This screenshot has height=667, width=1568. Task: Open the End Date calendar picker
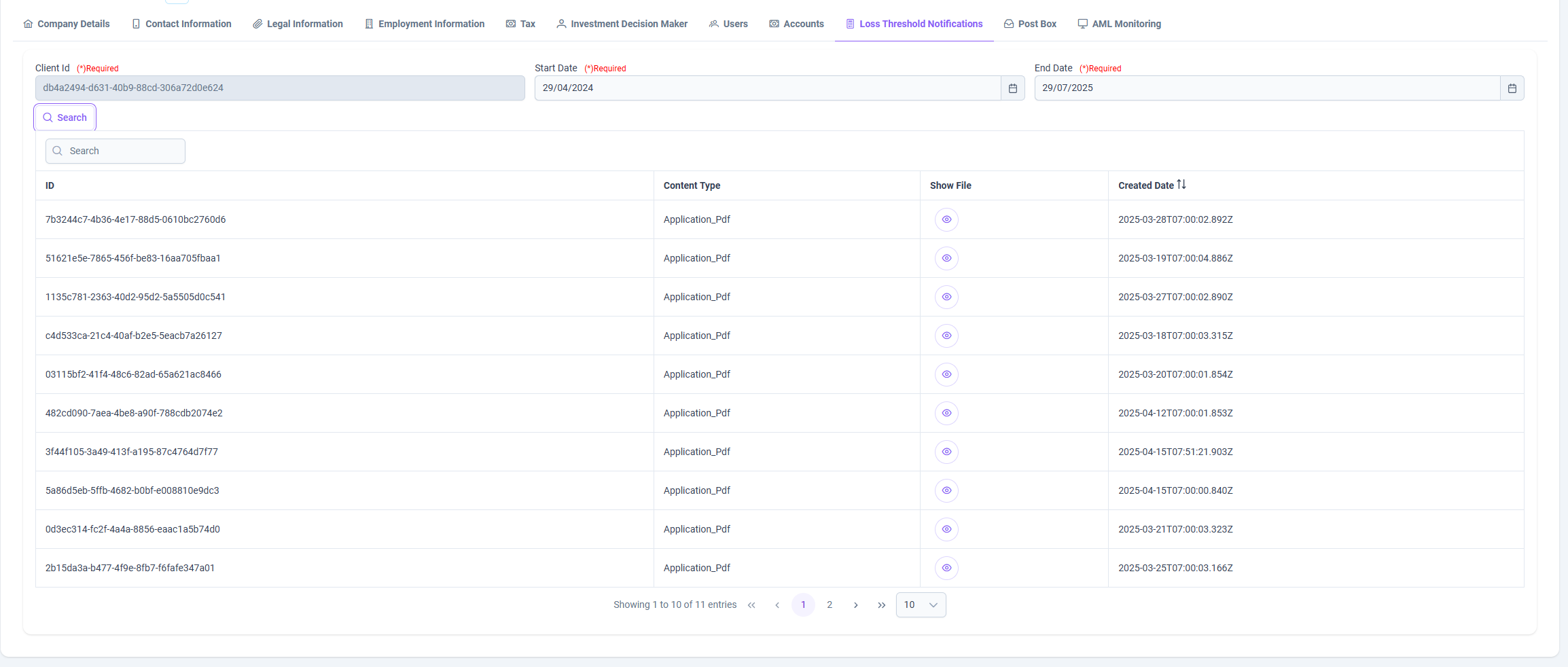1512,88
